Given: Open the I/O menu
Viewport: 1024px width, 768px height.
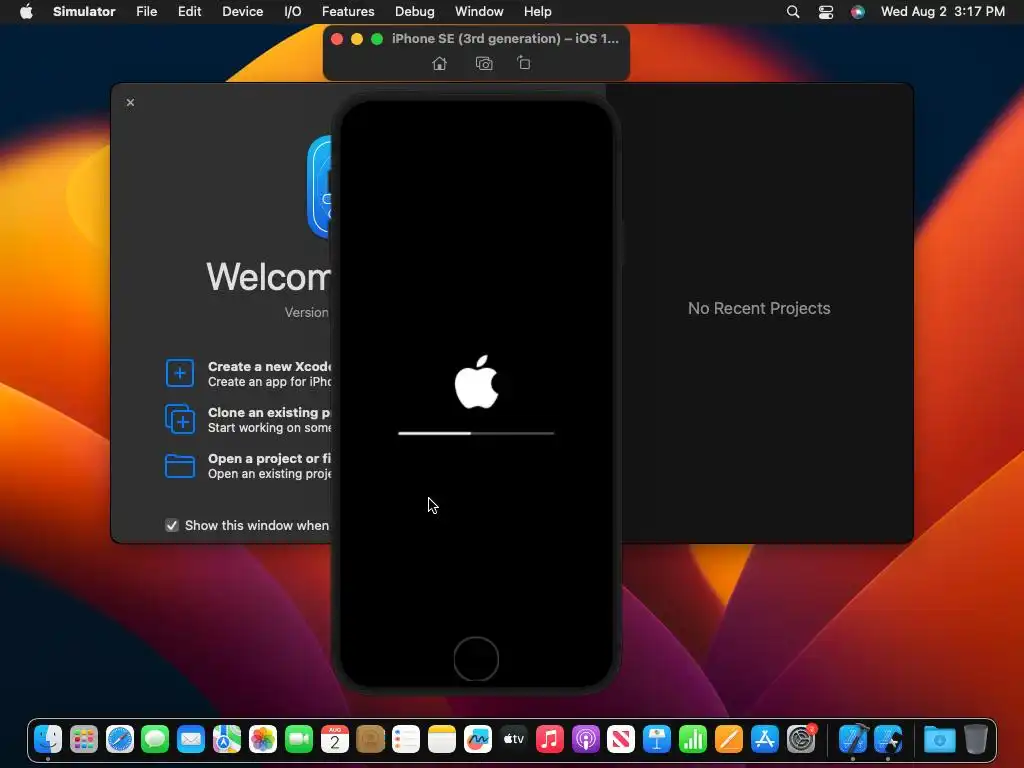Looking at the screenshot, I should [293, 12].
